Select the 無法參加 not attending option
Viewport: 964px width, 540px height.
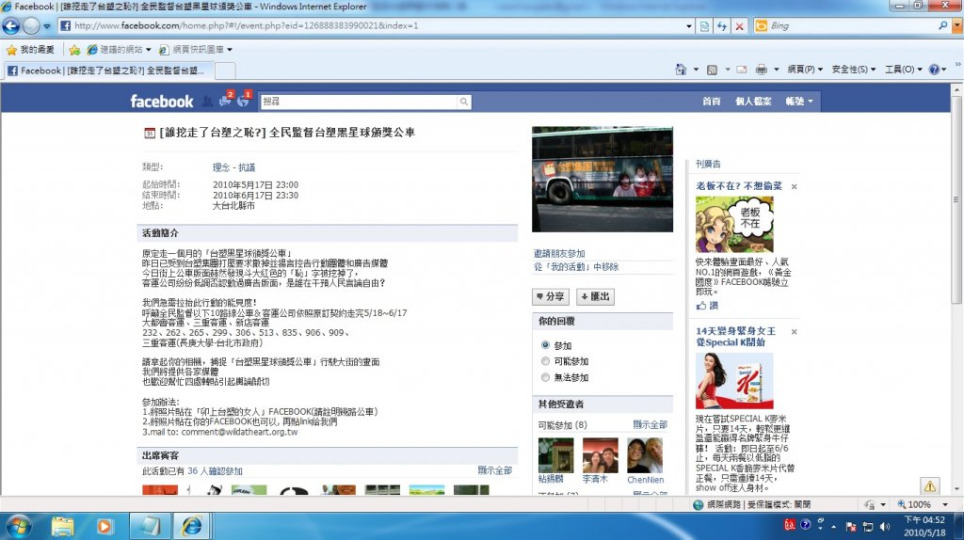point(545,377)
